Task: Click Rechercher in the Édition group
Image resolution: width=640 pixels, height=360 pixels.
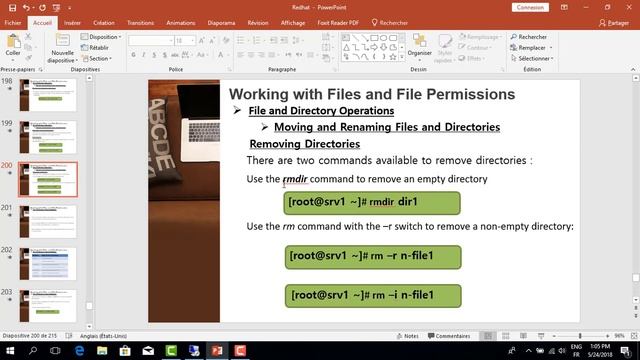Action: tap(529, 37)
